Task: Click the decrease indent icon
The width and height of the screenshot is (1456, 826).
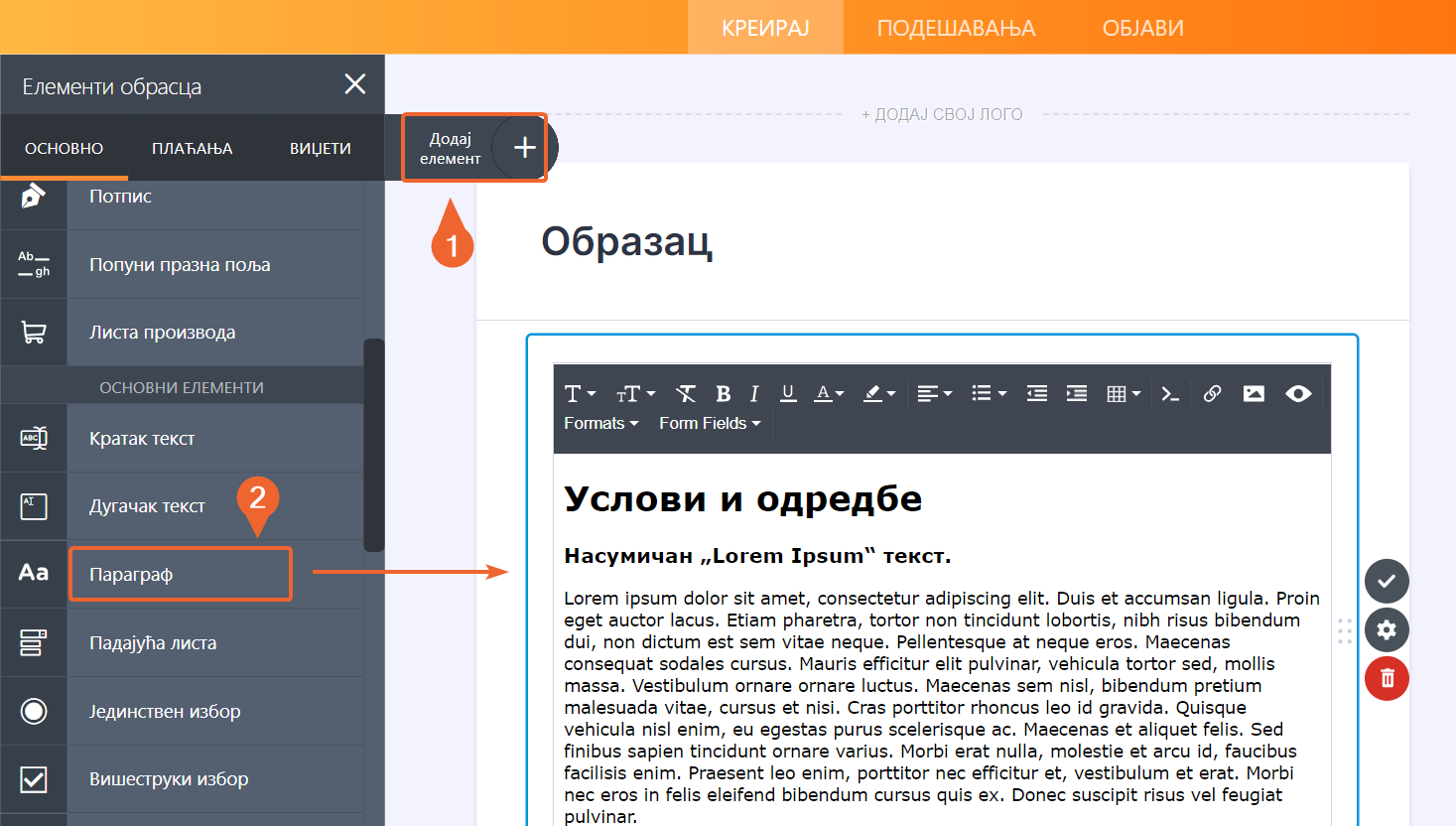Action: 1037,394
